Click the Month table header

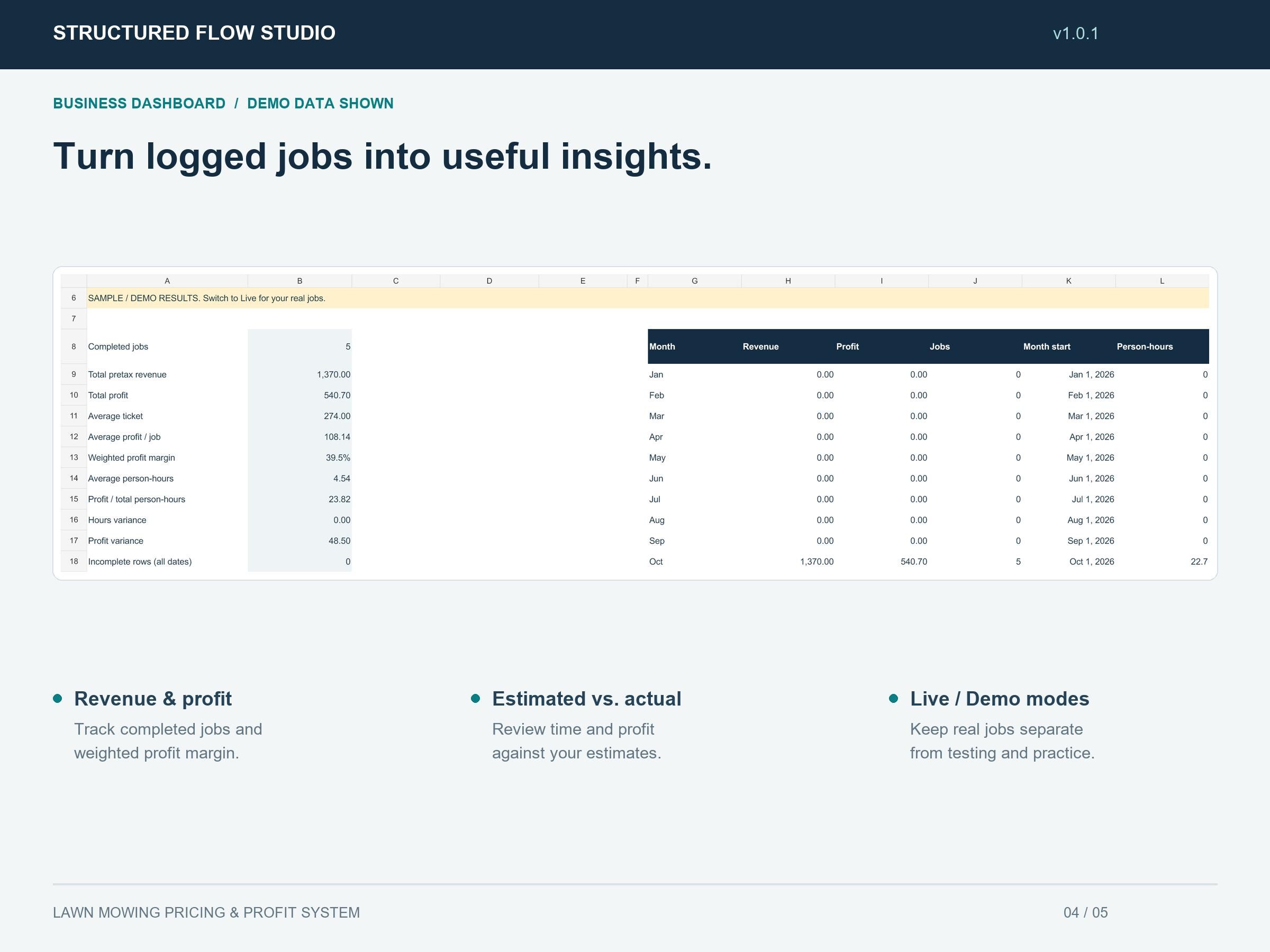695,346
